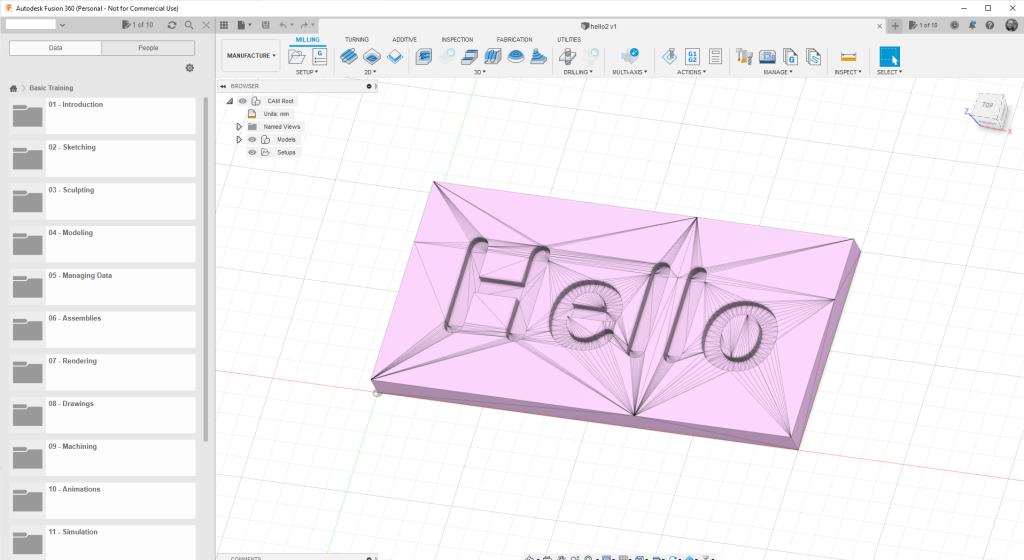1024x560 pixels.
Task: Switch to the TURNING tab
Action: (357, 40)
